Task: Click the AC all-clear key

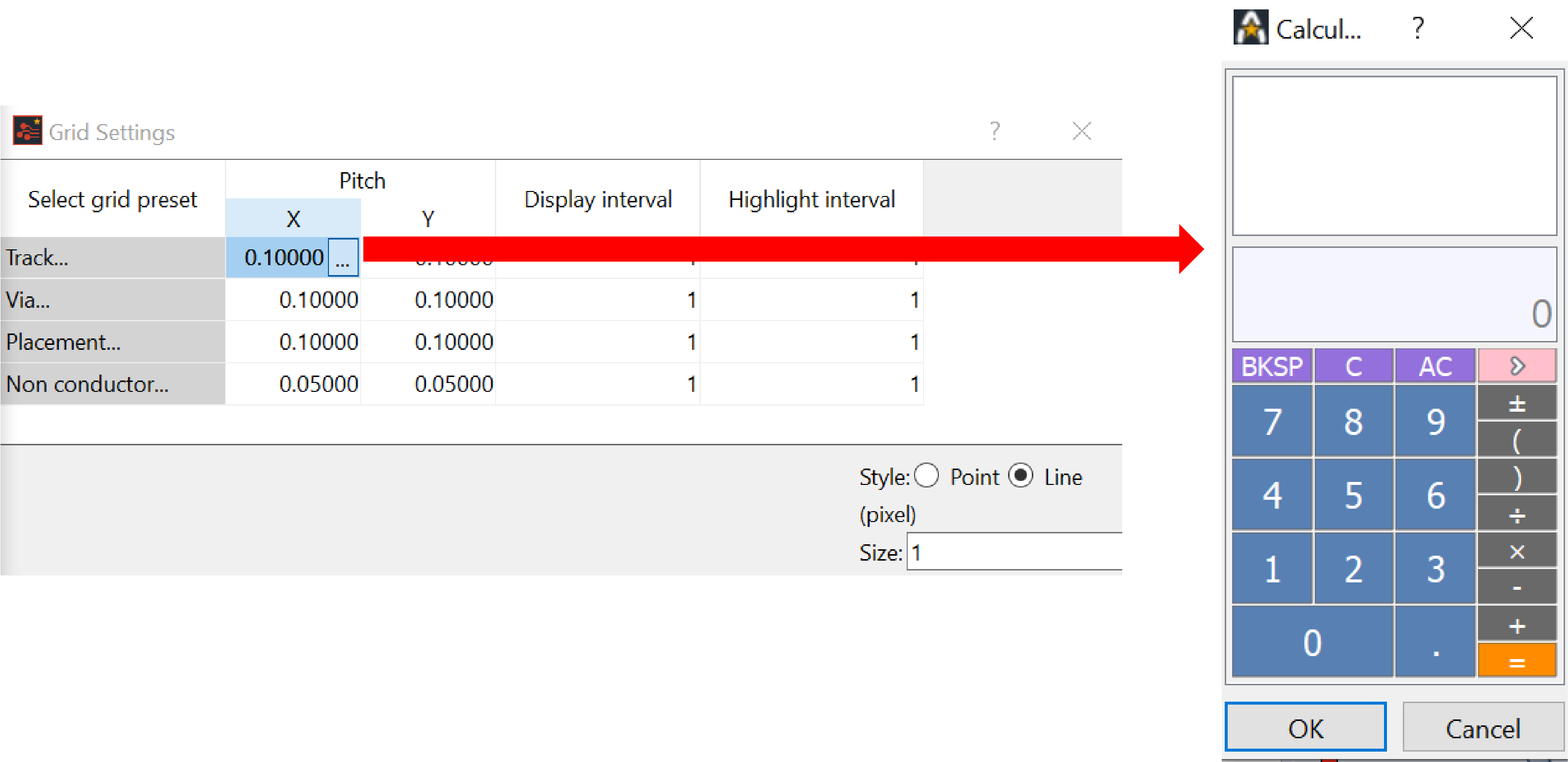Action: coord(1435,366)
